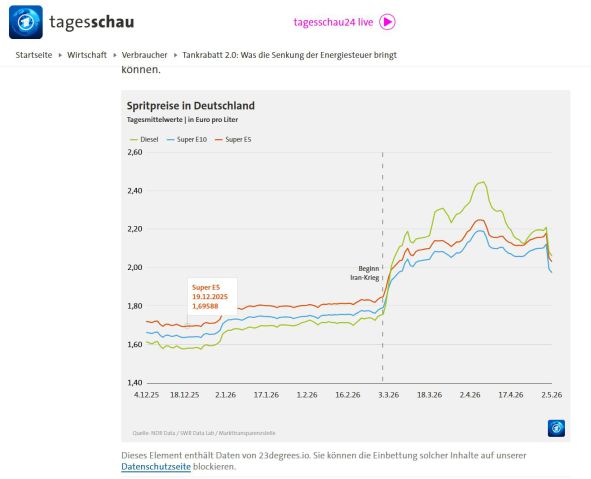Click the Tankrabatt 2.0 breadcrumb title
The width and height of the screenshot is (591, 479).
[x=289, y=55]
